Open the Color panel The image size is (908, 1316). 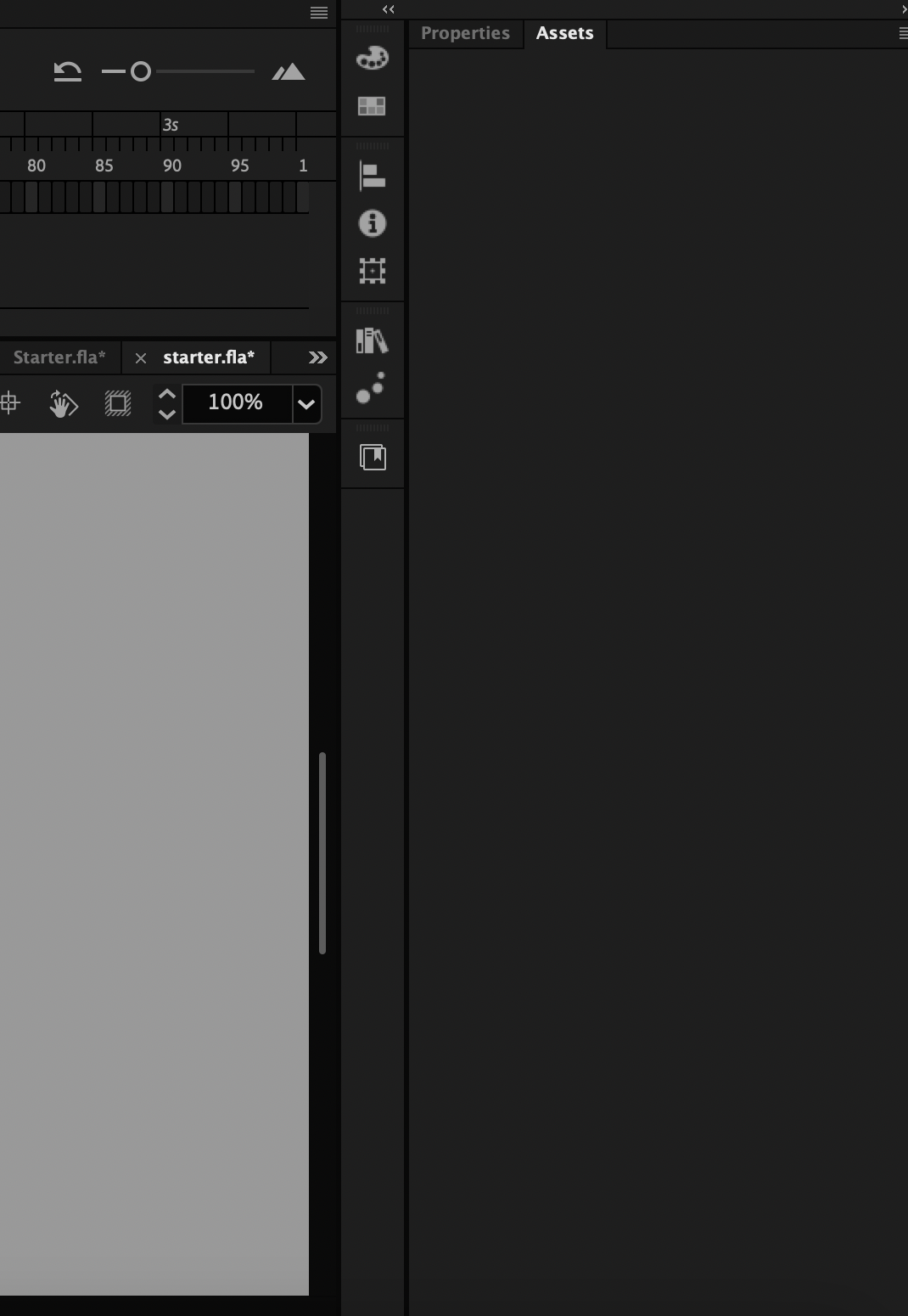coord(373,58)
